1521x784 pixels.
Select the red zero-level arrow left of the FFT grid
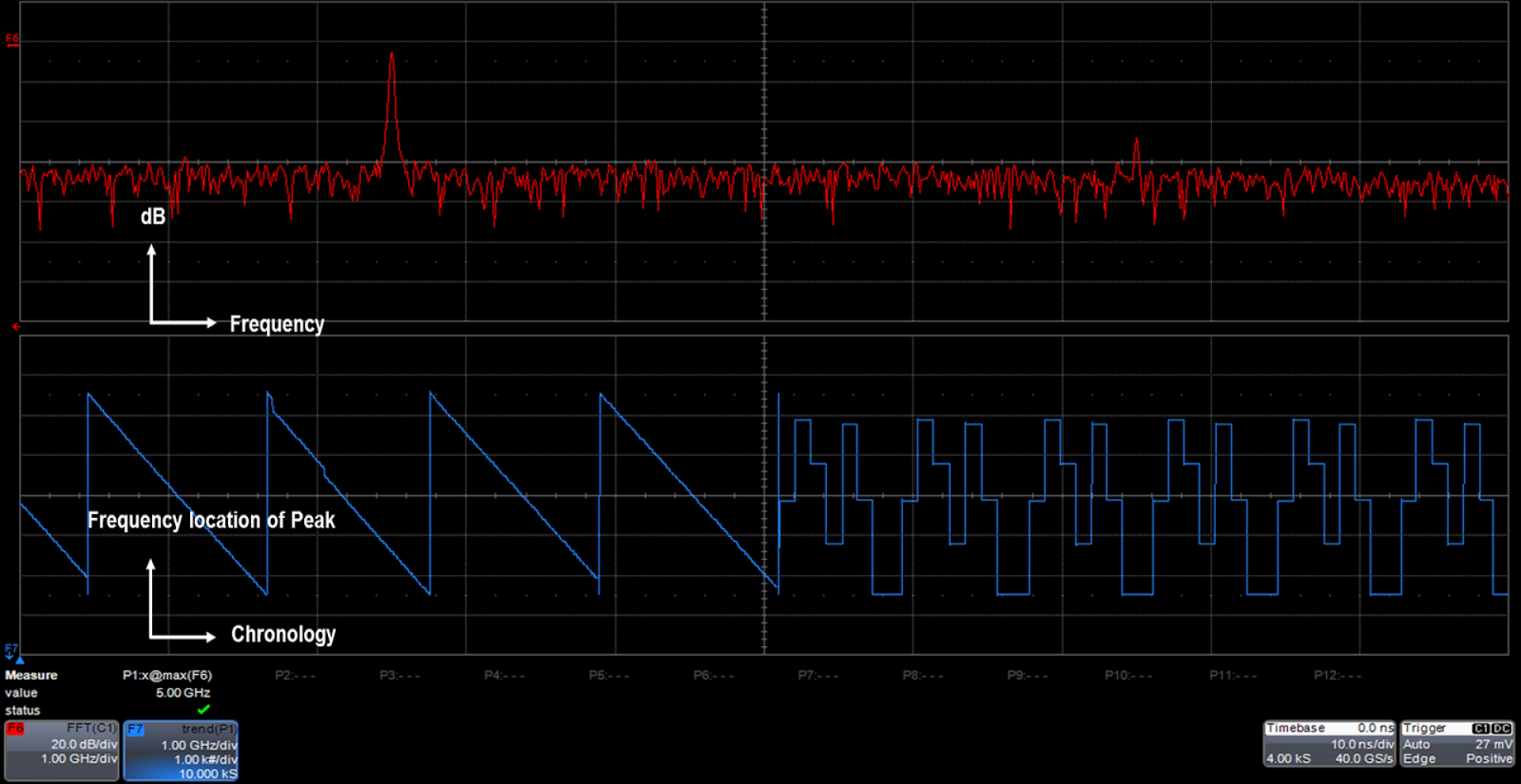[x=16, y=326]
